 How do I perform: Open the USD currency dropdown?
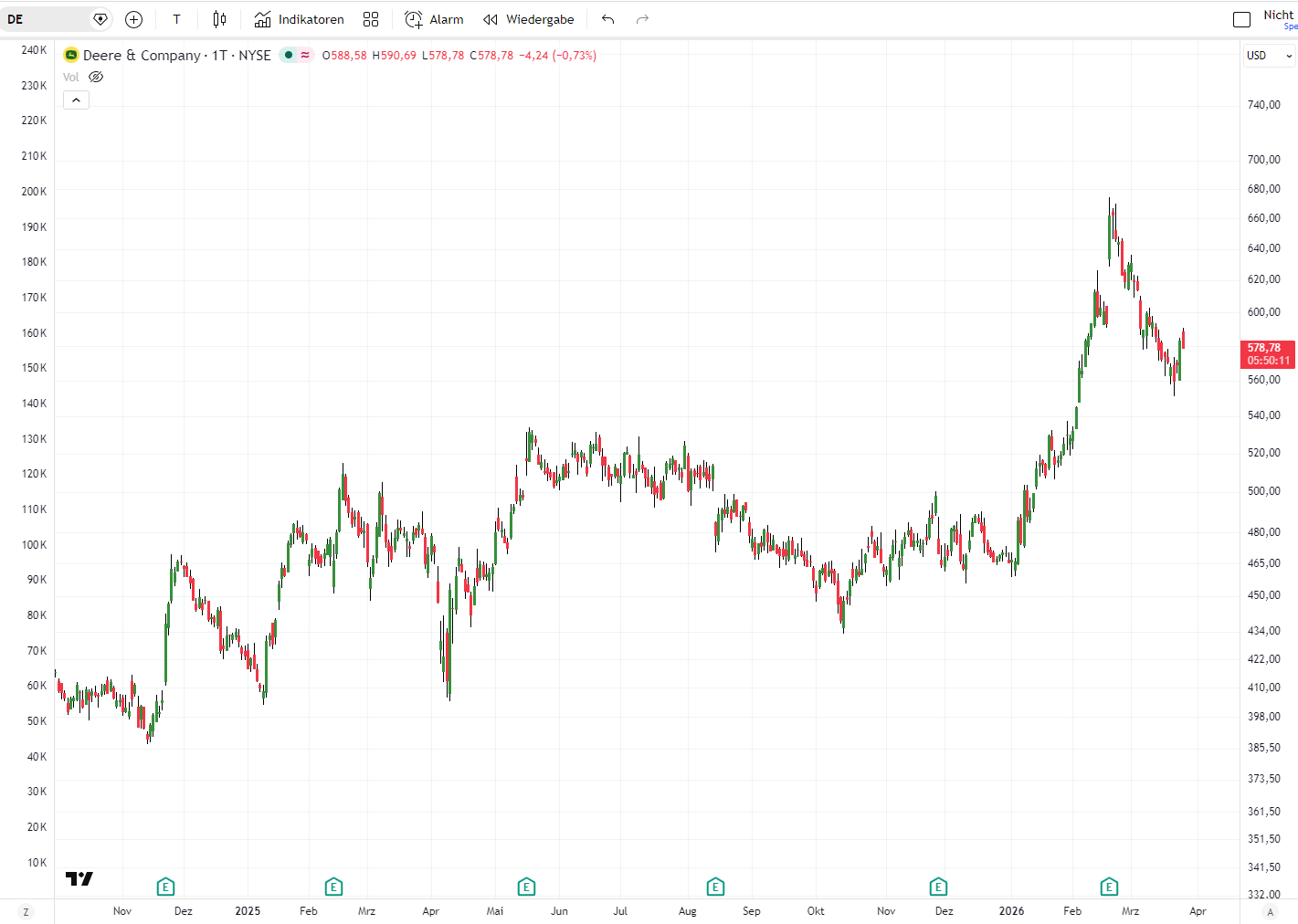pos(1269,56)
